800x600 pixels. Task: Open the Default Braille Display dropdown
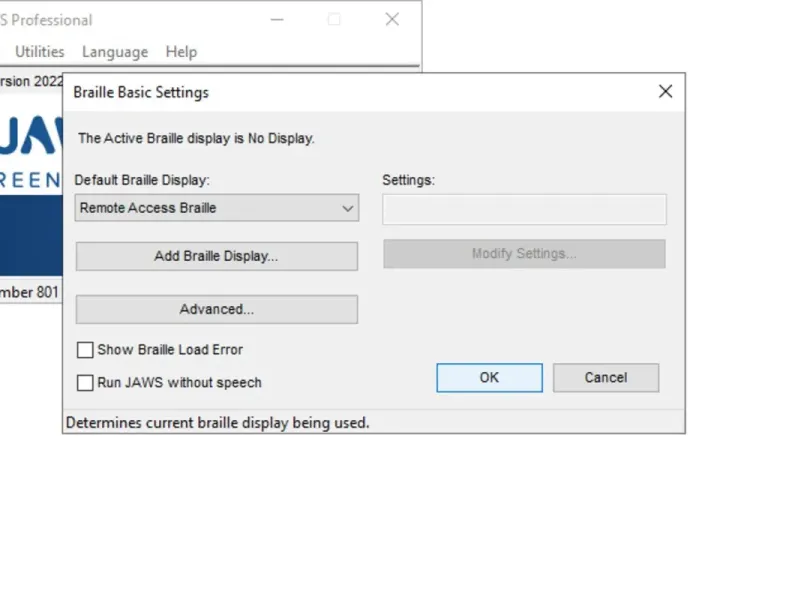tap(217, 208)
